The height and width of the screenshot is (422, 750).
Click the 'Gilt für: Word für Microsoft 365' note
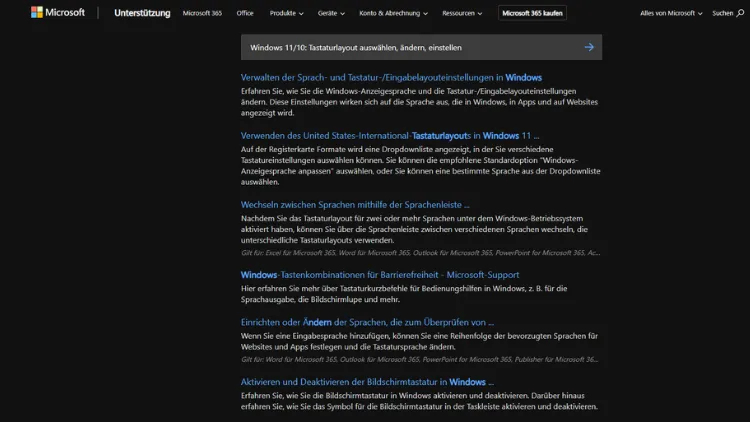pos(419,359)
